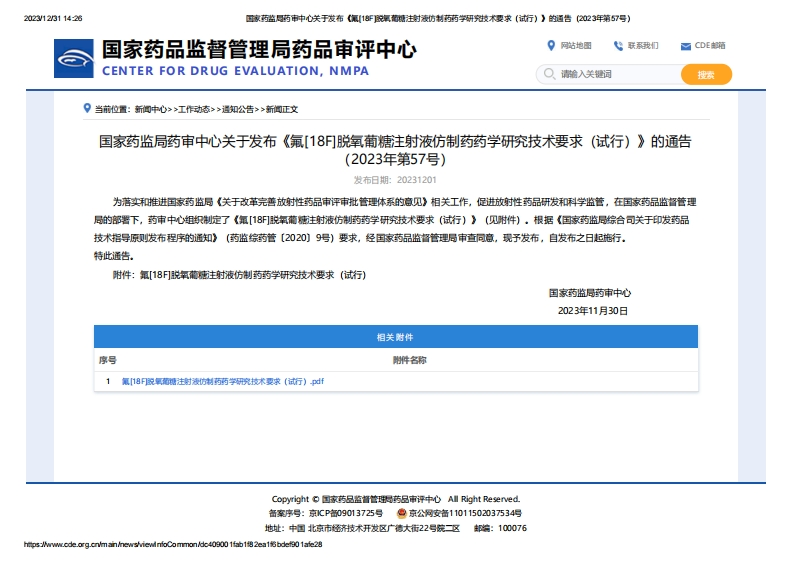The image size is (793, 561).
Task: Click the CDE center logo emblem
Action: pyautogui.click(x=76, y=59)
